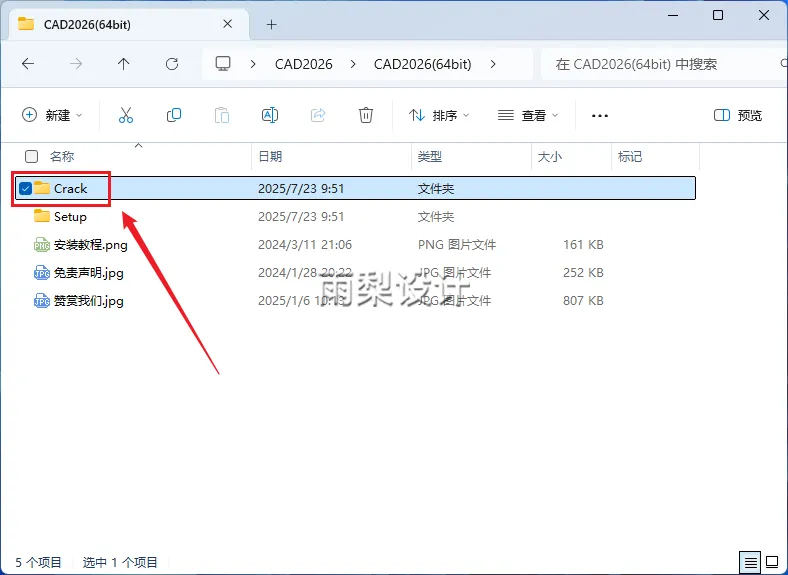Click the Setup folder icon
Screen dimensions: 788x575
(x=42, y=216)
